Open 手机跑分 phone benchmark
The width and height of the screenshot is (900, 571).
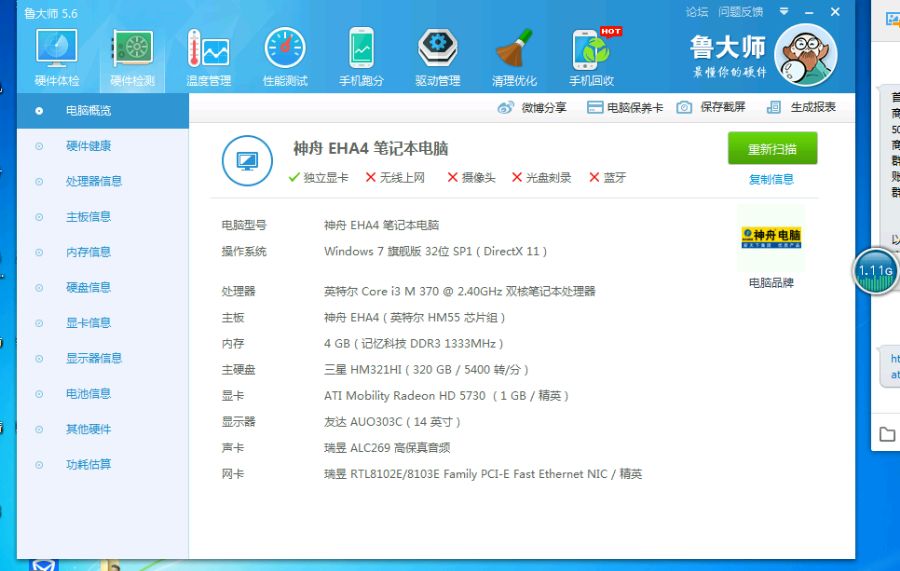(x=361, y=57)
